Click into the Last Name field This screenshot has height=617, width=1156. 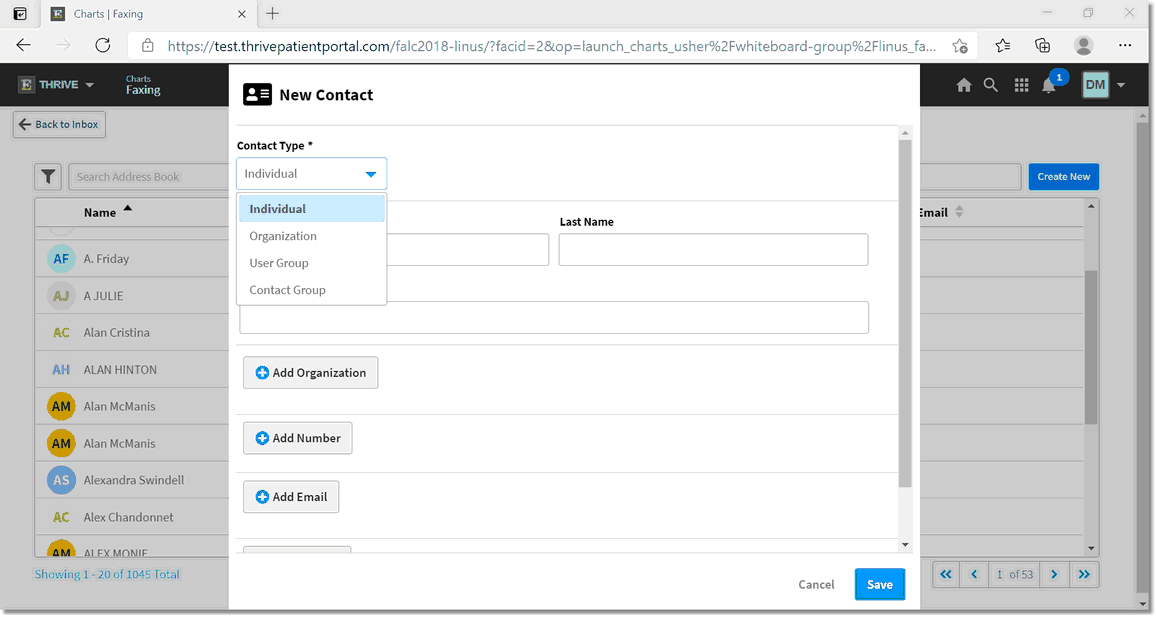point(713,250)
